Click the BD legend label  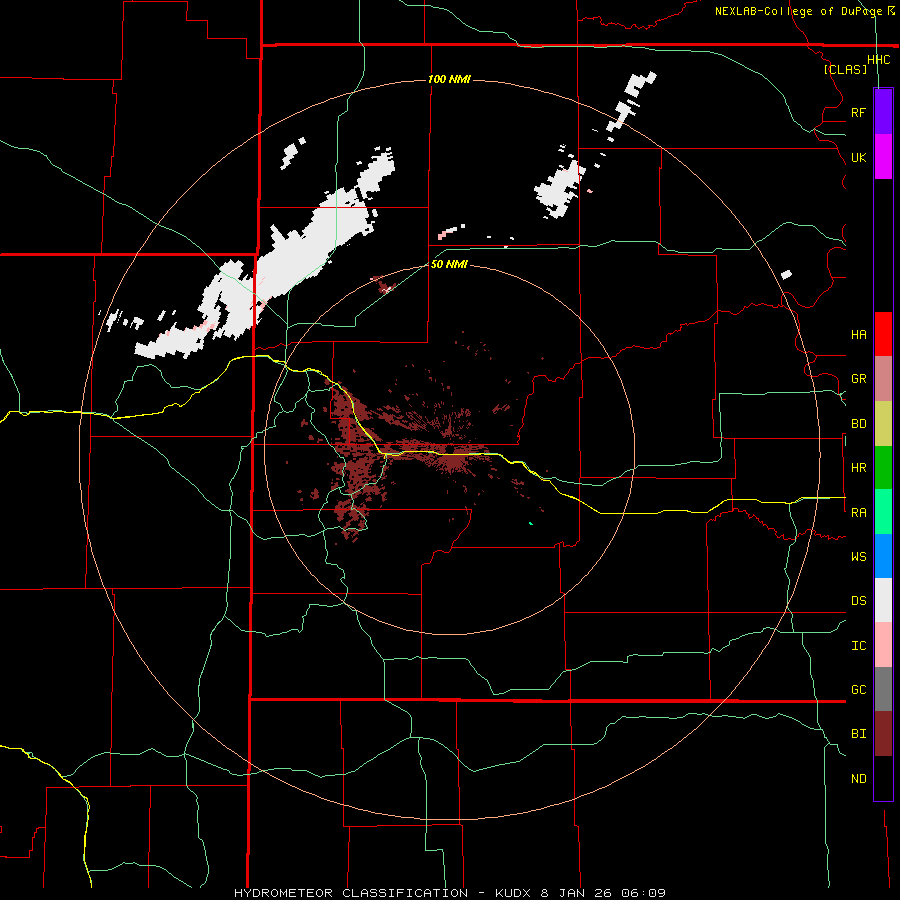(858, 424)
